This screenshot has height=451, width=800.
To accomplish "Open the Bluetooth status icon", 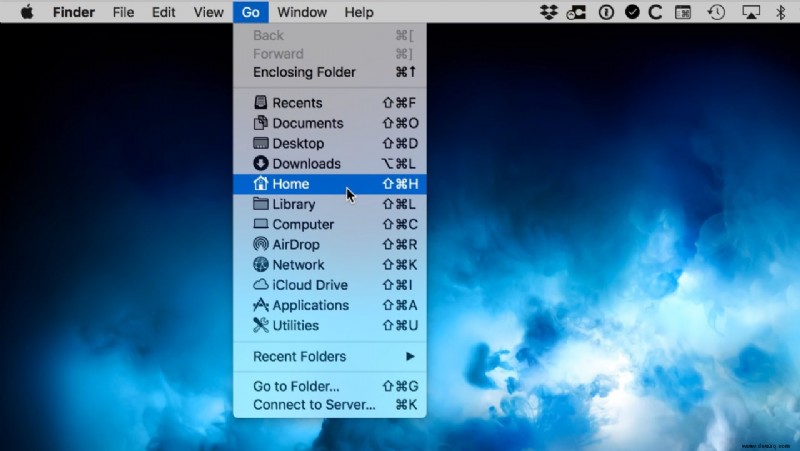I will click(x=781, y=12).
